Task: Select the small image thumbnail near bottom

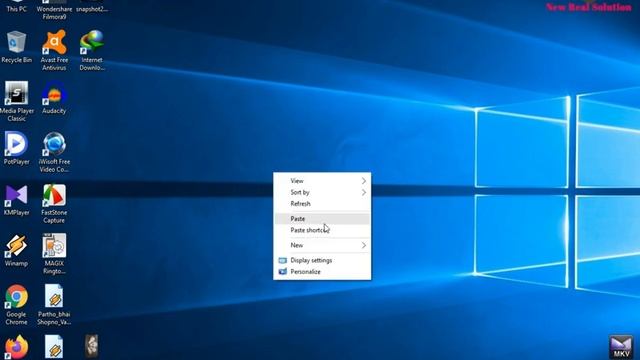Action: point(91,346)
